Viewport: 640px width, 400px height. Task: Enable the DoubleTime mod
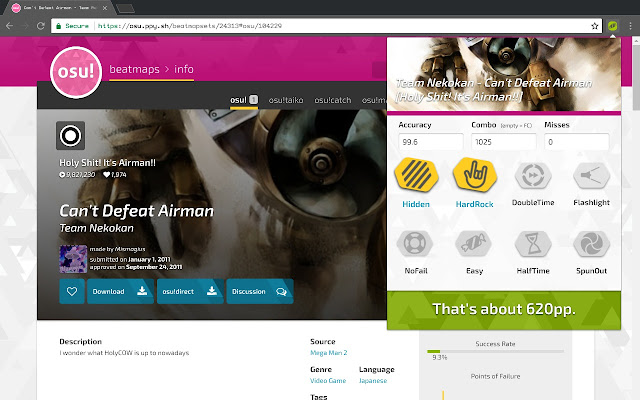click(x=533, y=175)
